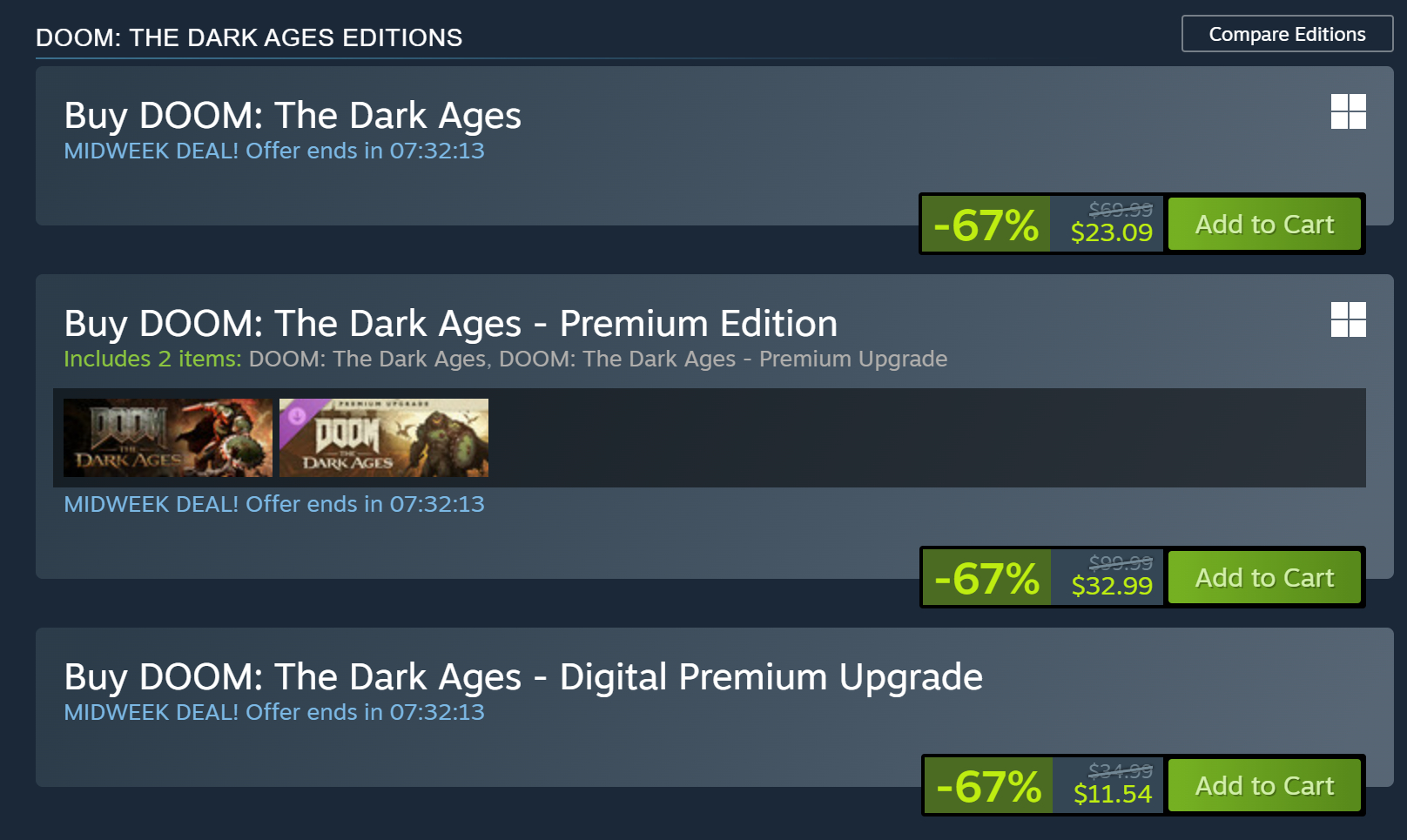The image size is (1407, 840).
Task: Click the Digital Premium Upgrade title
Action: coord(522,677)
